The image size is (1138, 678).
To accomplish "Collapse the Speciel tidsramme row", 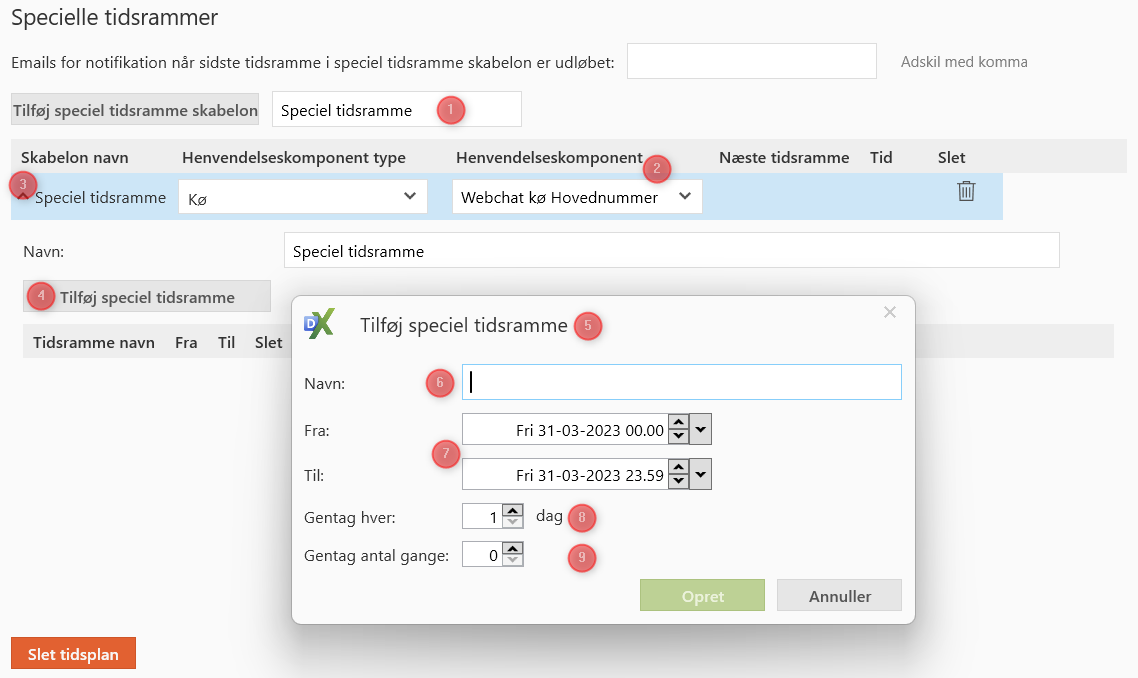I will coord(23,197).
